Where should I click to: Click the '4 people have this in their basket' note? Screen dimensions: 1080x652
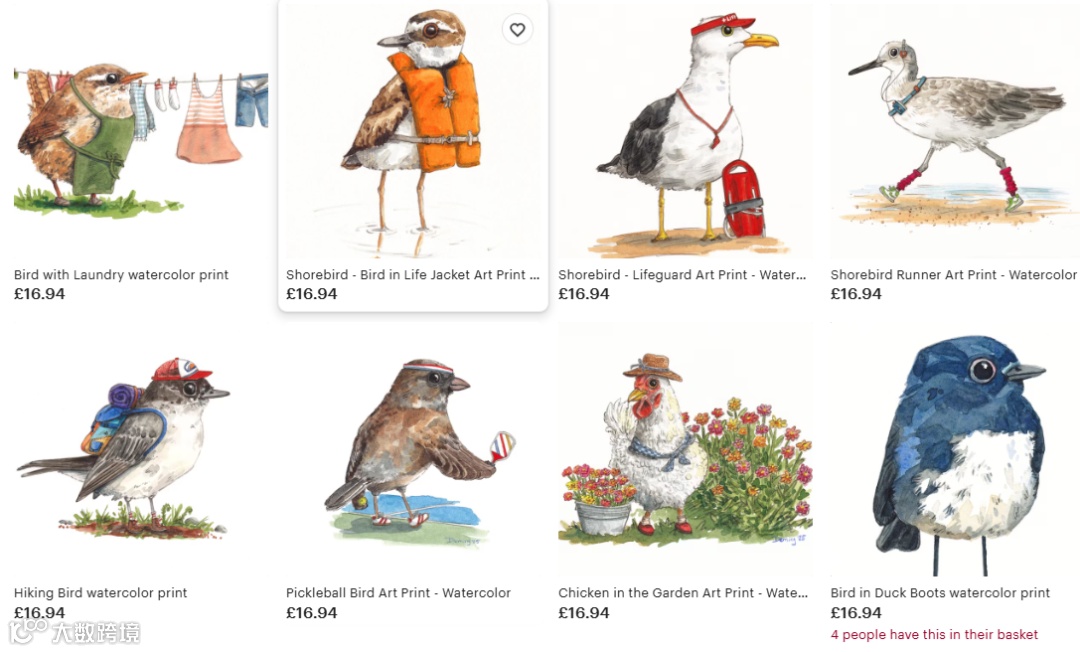click(934, 634)
